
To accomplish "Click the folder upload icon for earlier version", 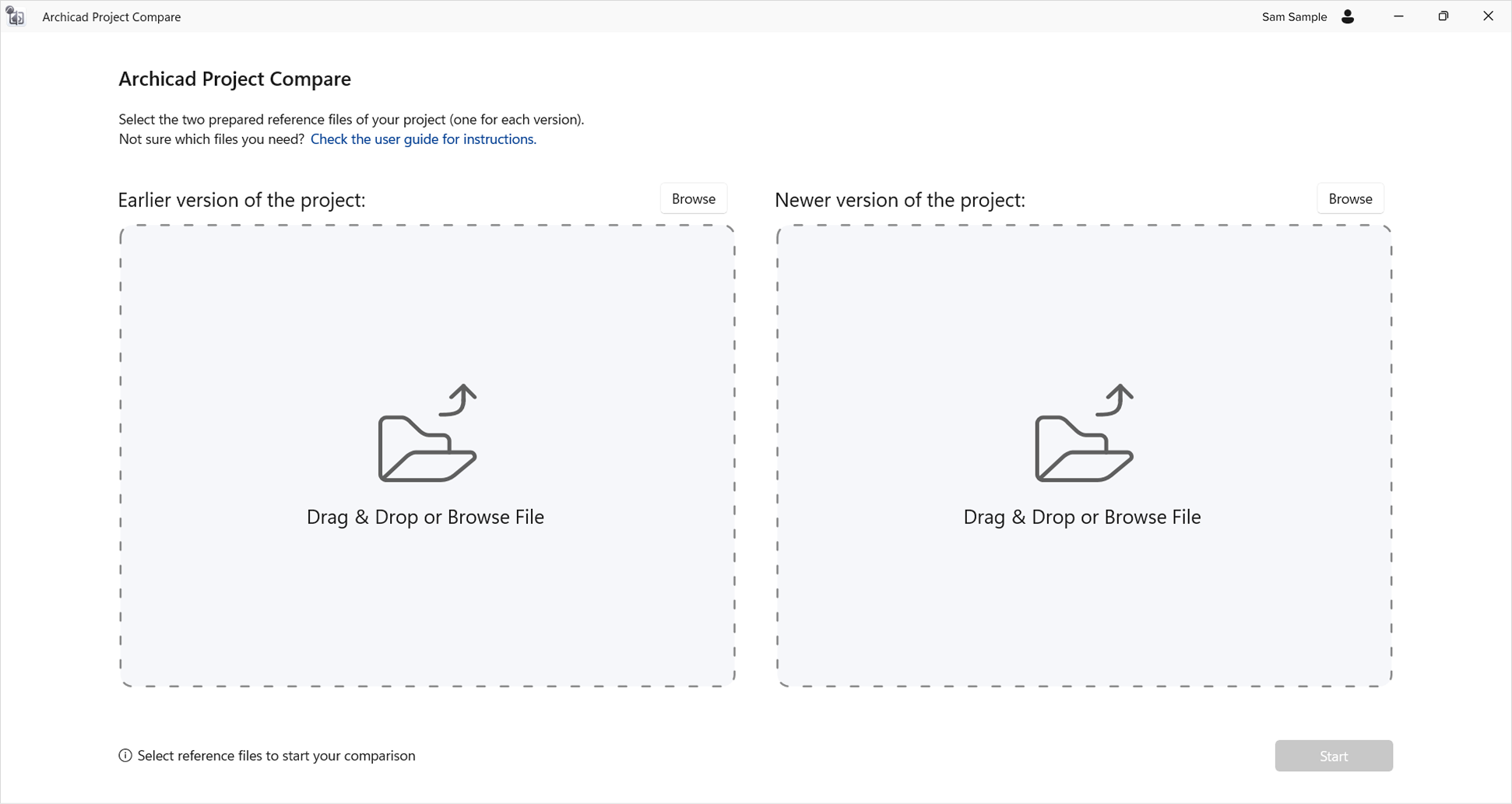I will [427, 434].
